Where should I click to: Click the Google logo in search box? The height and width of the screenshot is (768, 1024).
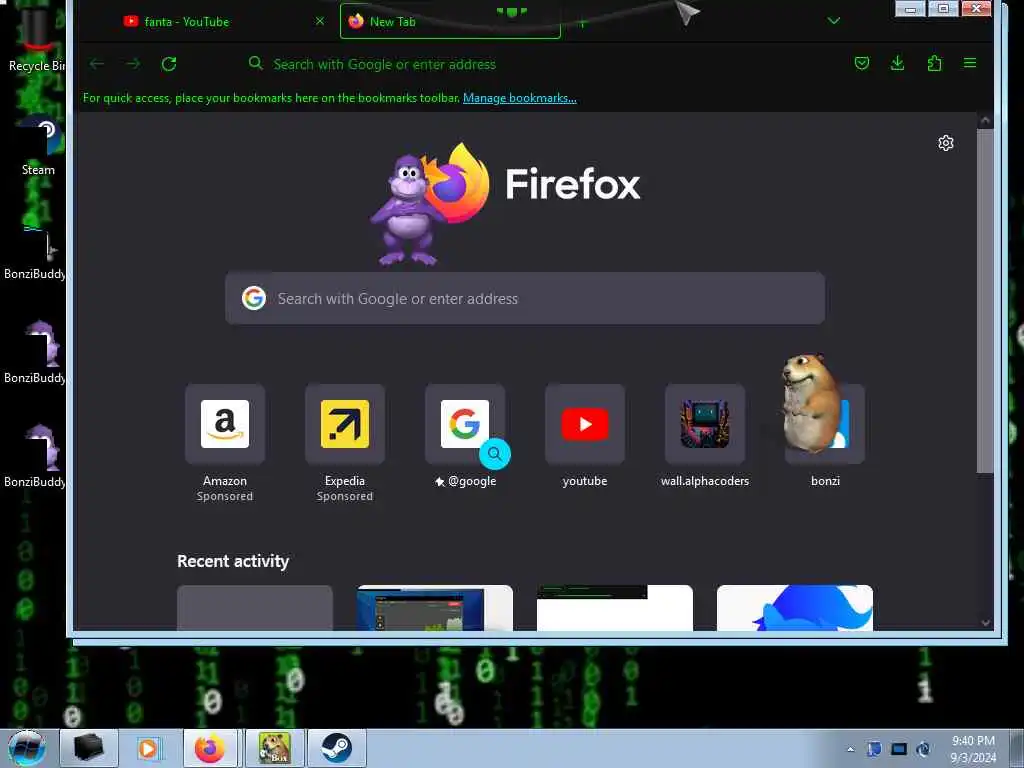click(x=254, y=298)
